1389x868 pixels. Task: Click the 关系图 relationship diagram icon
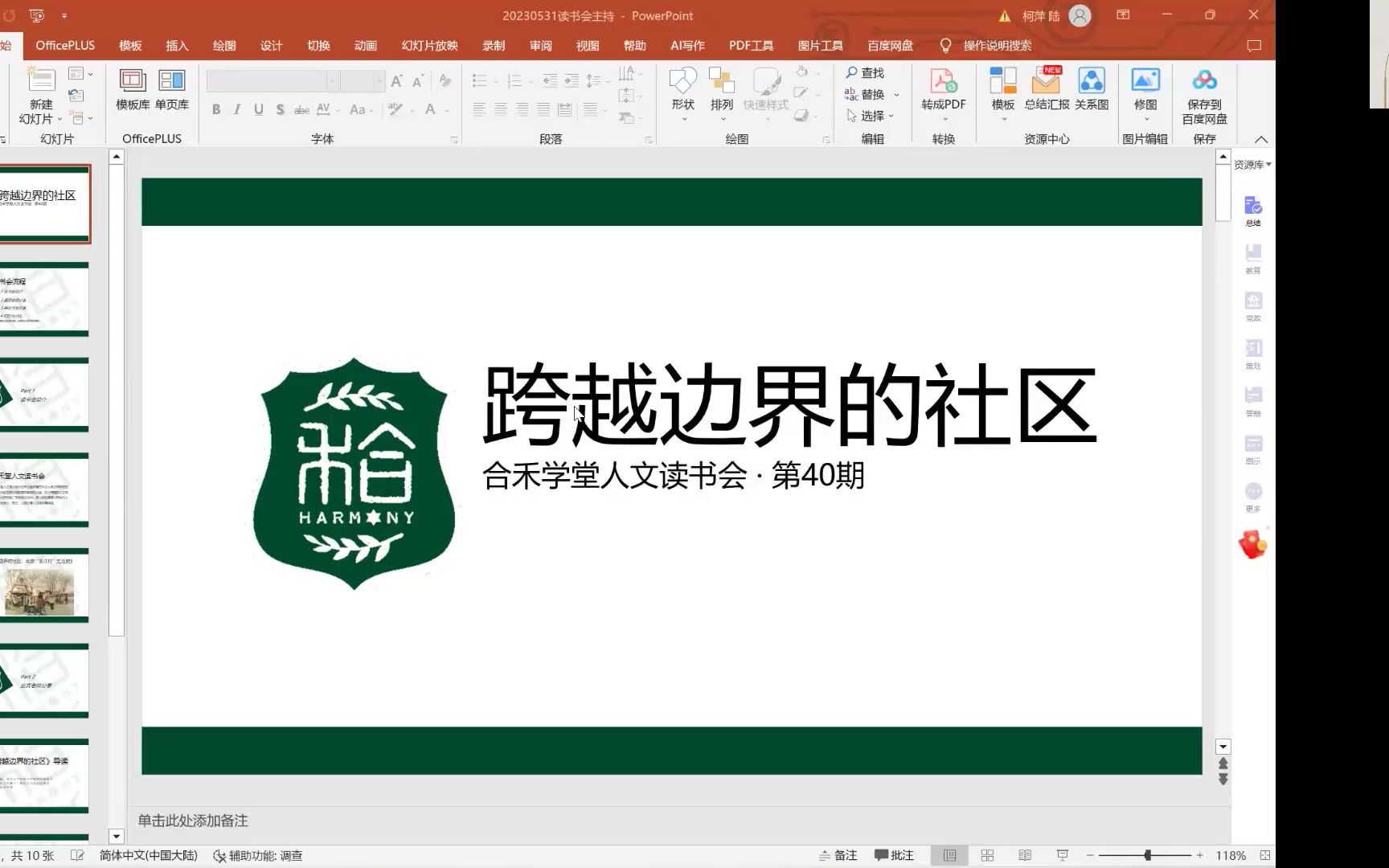point(1092,89)
